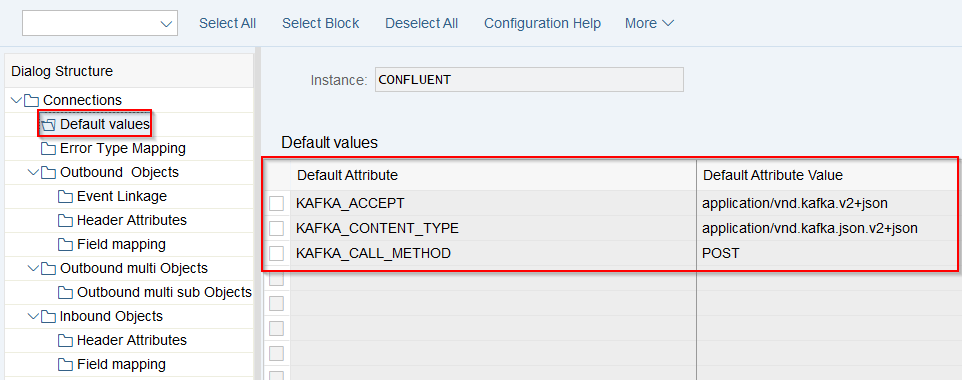
Task: Click folder icon of Outbound Field mapping
Action: [66, 244]
